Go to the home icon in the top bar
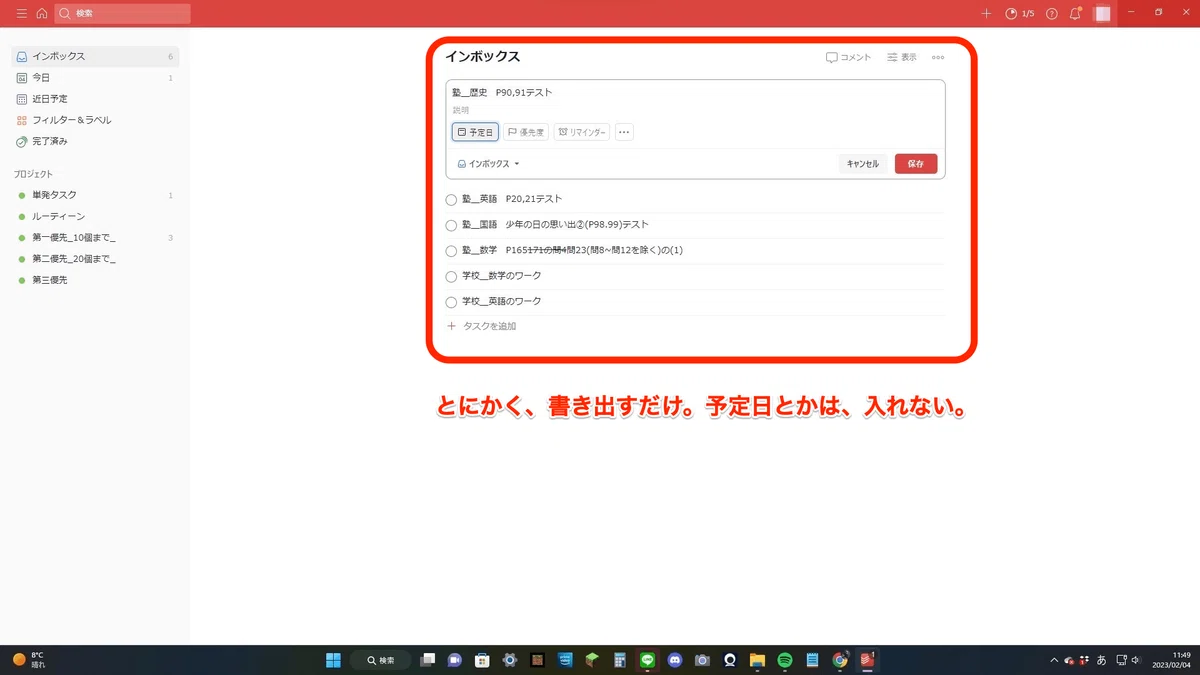 (x=41, y=14)
